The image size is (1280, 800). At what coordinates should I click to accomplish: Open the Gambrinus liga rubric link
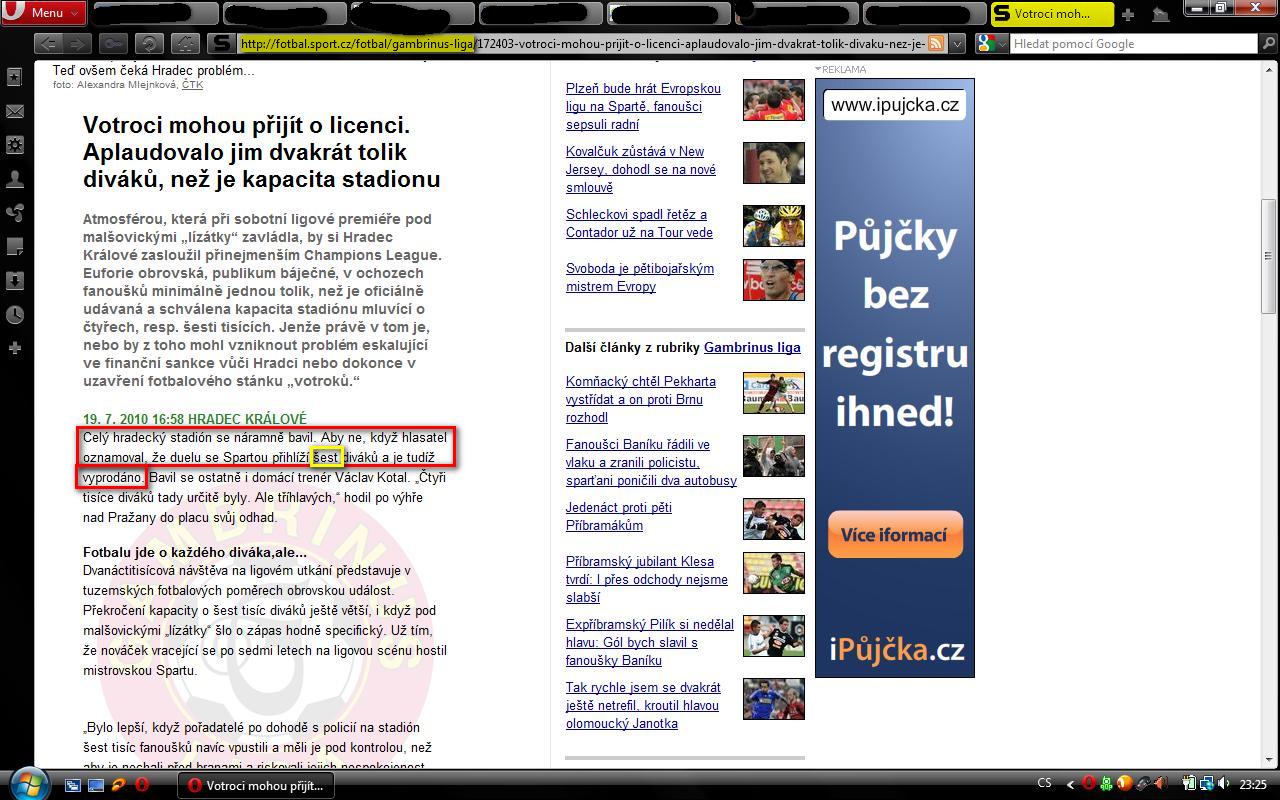pos(752,347)
